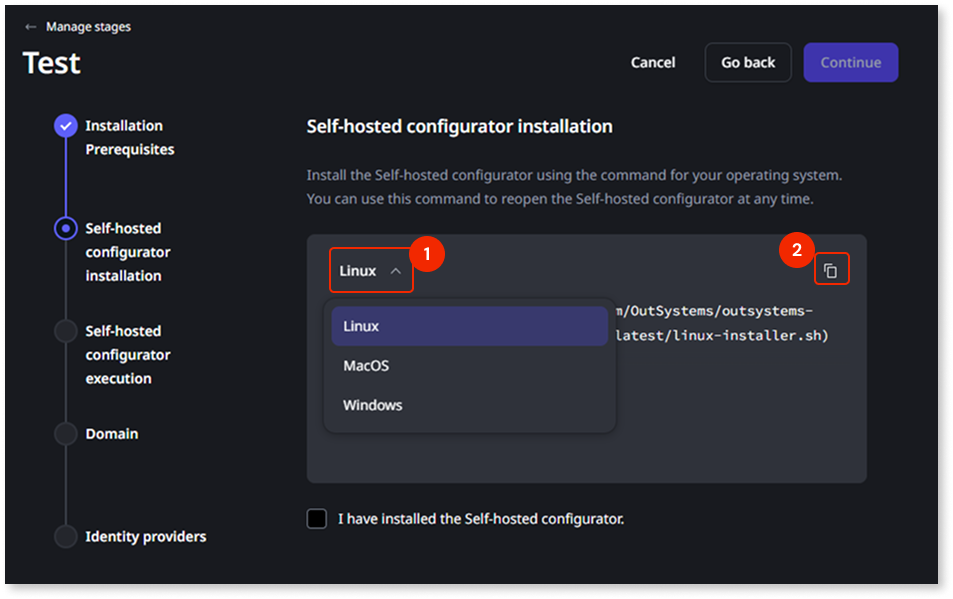953x599 pixels.
Task: Cancel the stage setup
Action: pos(653,63)
